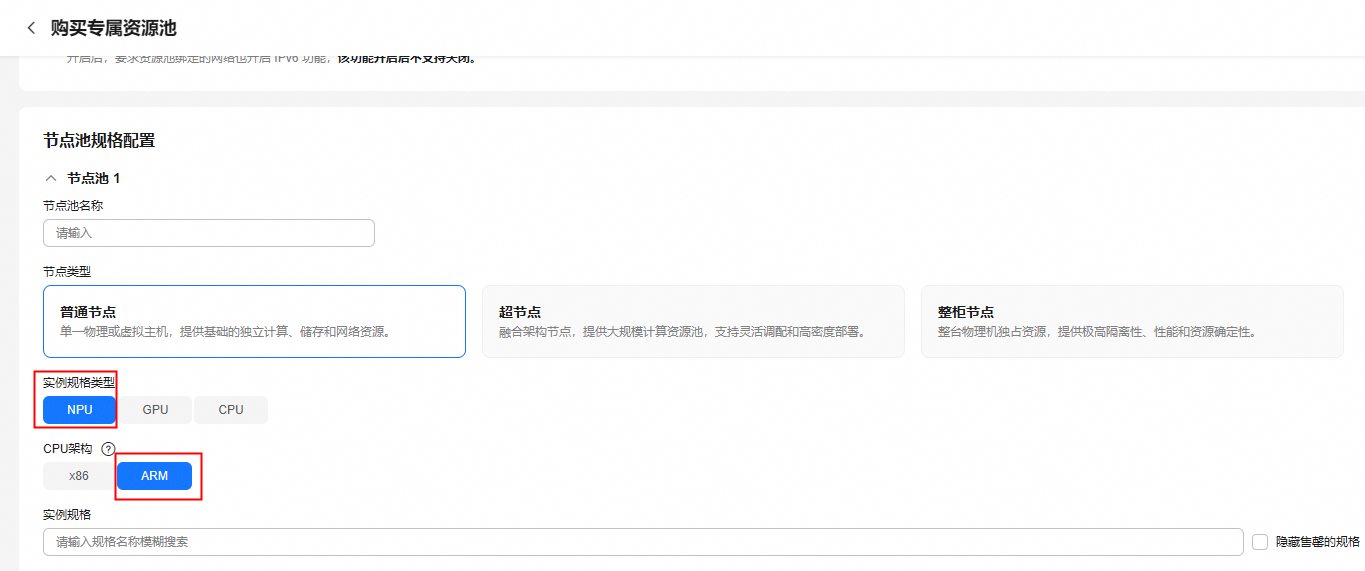1365x571 pixels.
Task: Go back using the header arrow icon
Action: tap(31, 28)
